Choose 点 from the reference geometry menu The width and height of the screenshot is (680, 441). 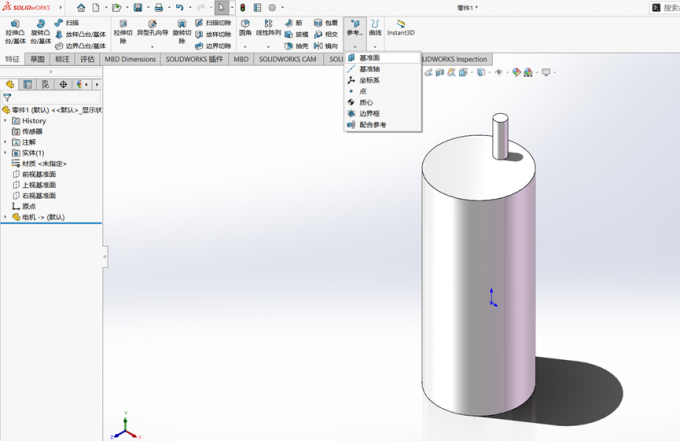point(382,91)
